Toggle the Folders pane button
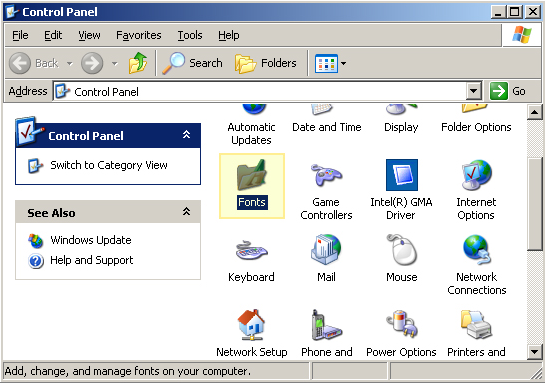This screenshot has height=383, width=545. (266, 63)
